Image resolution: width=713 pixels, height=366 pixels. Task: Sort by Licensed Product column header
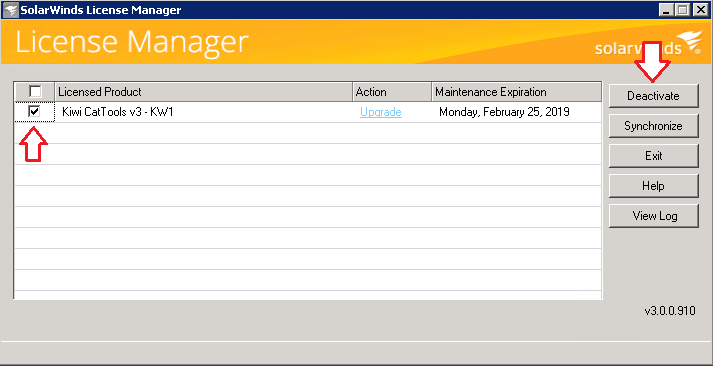point(204,92)
